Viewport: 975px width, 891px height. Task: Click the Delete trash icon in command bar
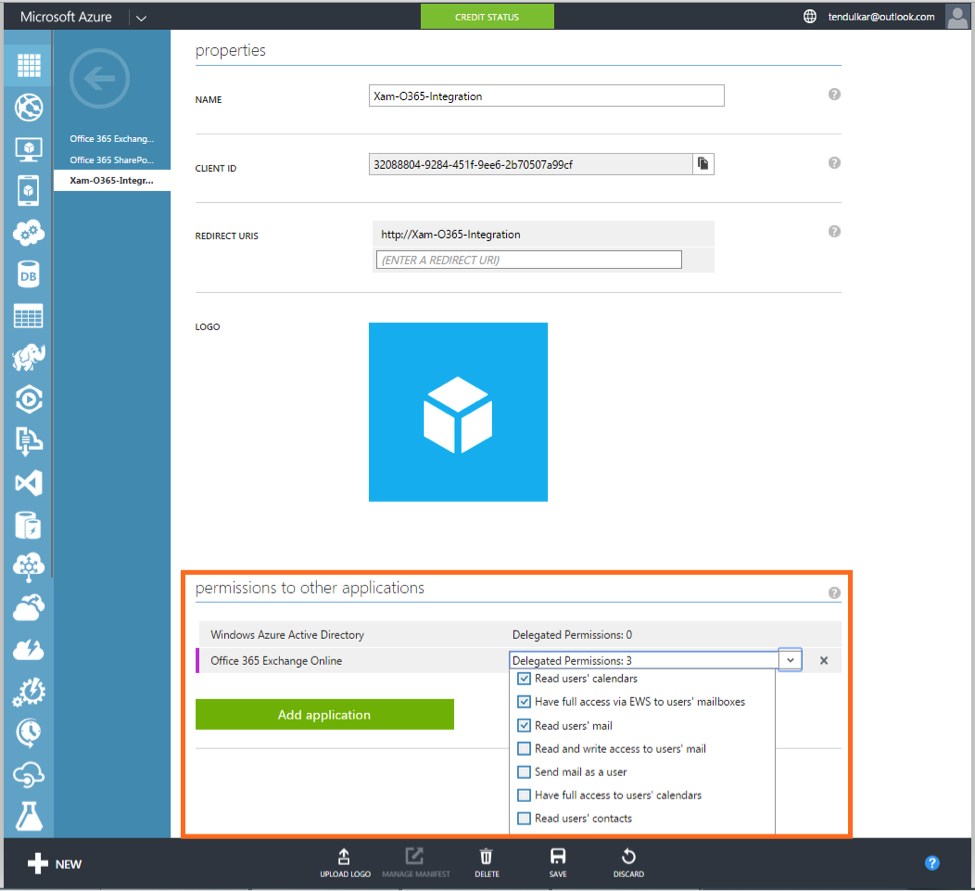point(486,858)
